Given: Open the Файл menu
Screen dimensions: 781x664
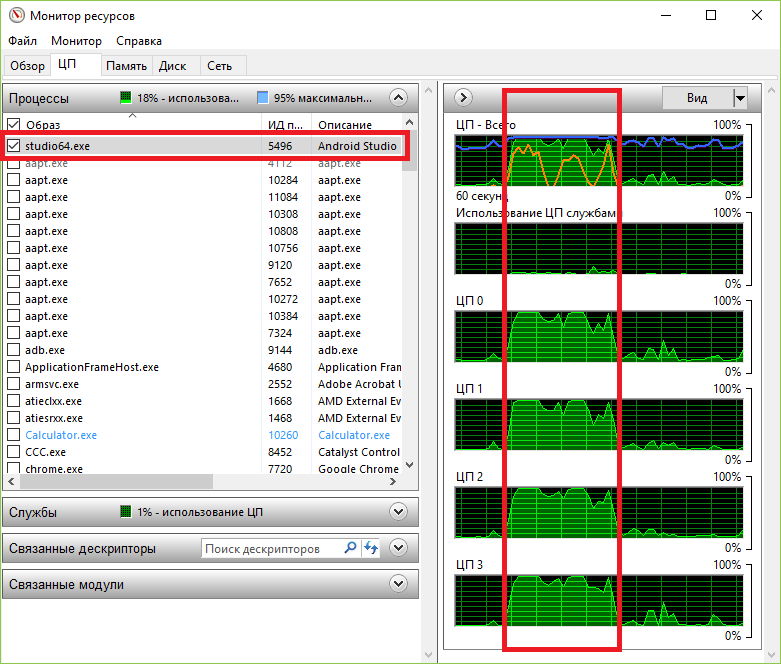Looking at the screenshot, I should [22, 41].
